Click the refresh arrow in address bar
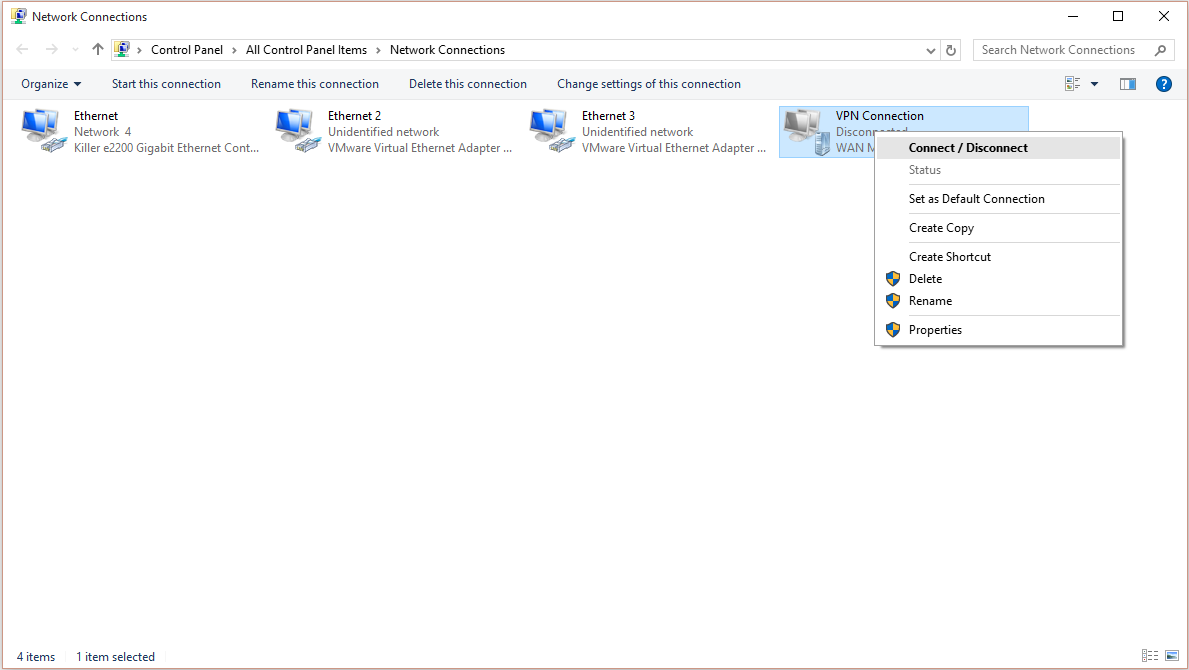The width and height of the screenshot is (1189, 670). click(x=950, y=49)
